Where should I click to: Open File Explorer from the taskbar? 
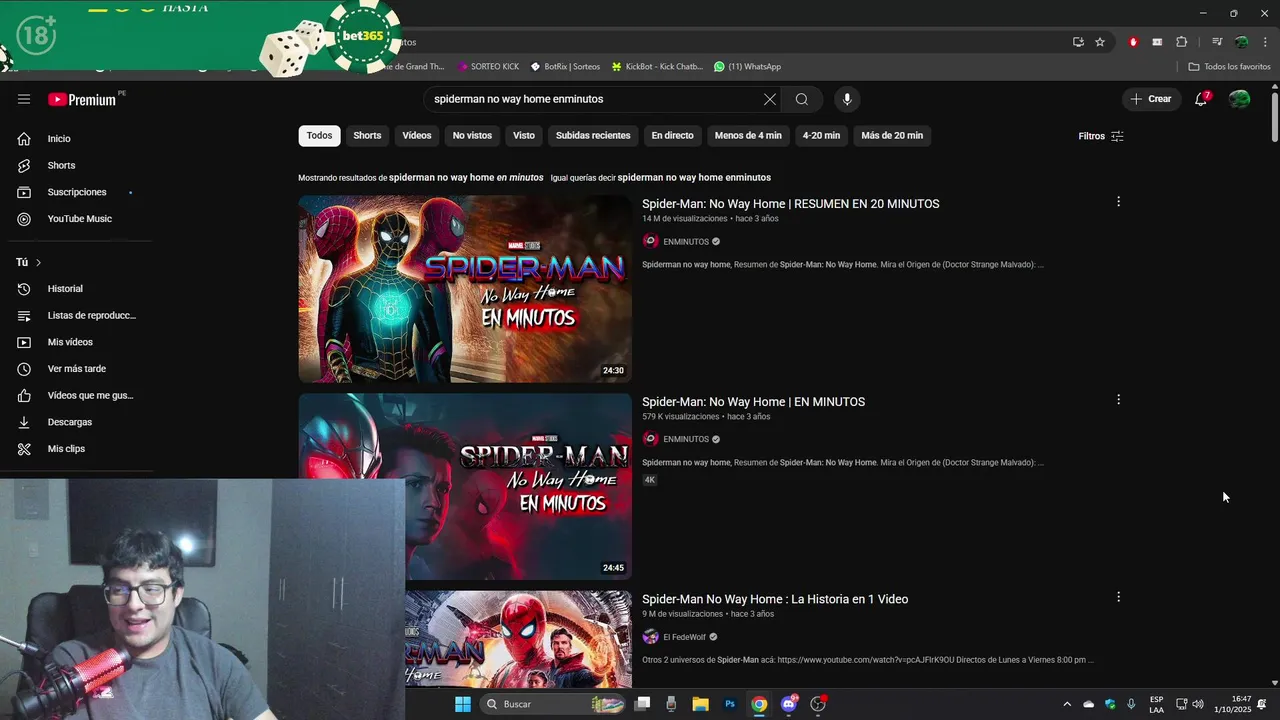700,704
